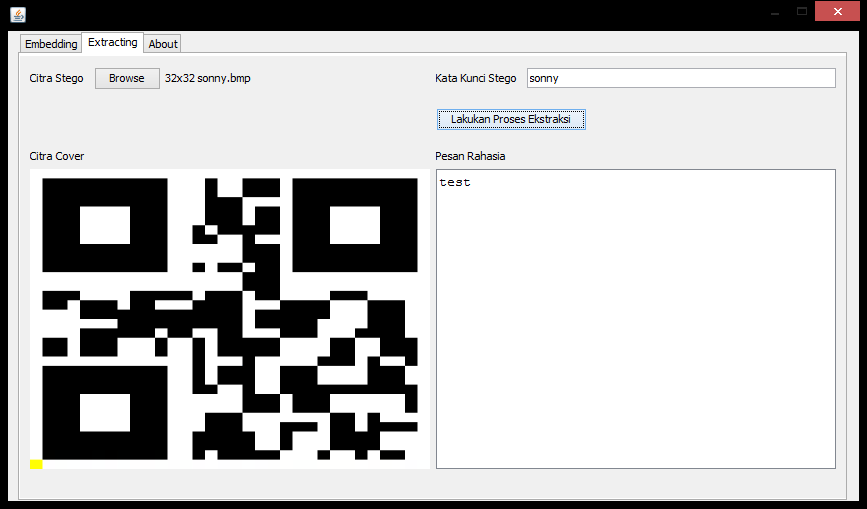Open the About tab
Screen dimensions: 867x509
(x=163, y=44)
